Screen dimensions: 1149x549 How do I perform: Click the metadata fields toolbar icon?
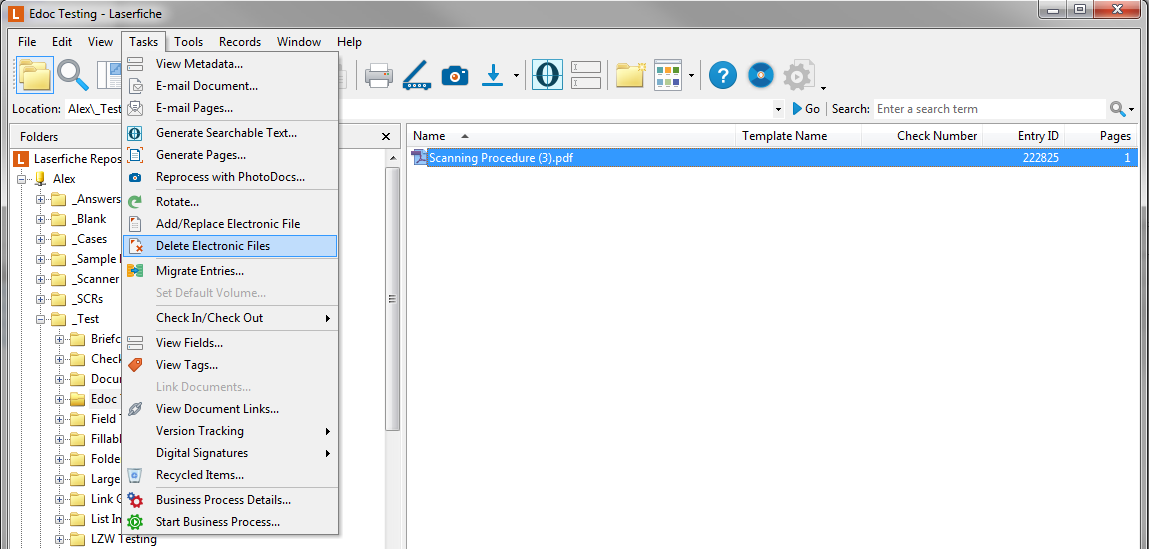pyautogui.click(x=585, y=75)
